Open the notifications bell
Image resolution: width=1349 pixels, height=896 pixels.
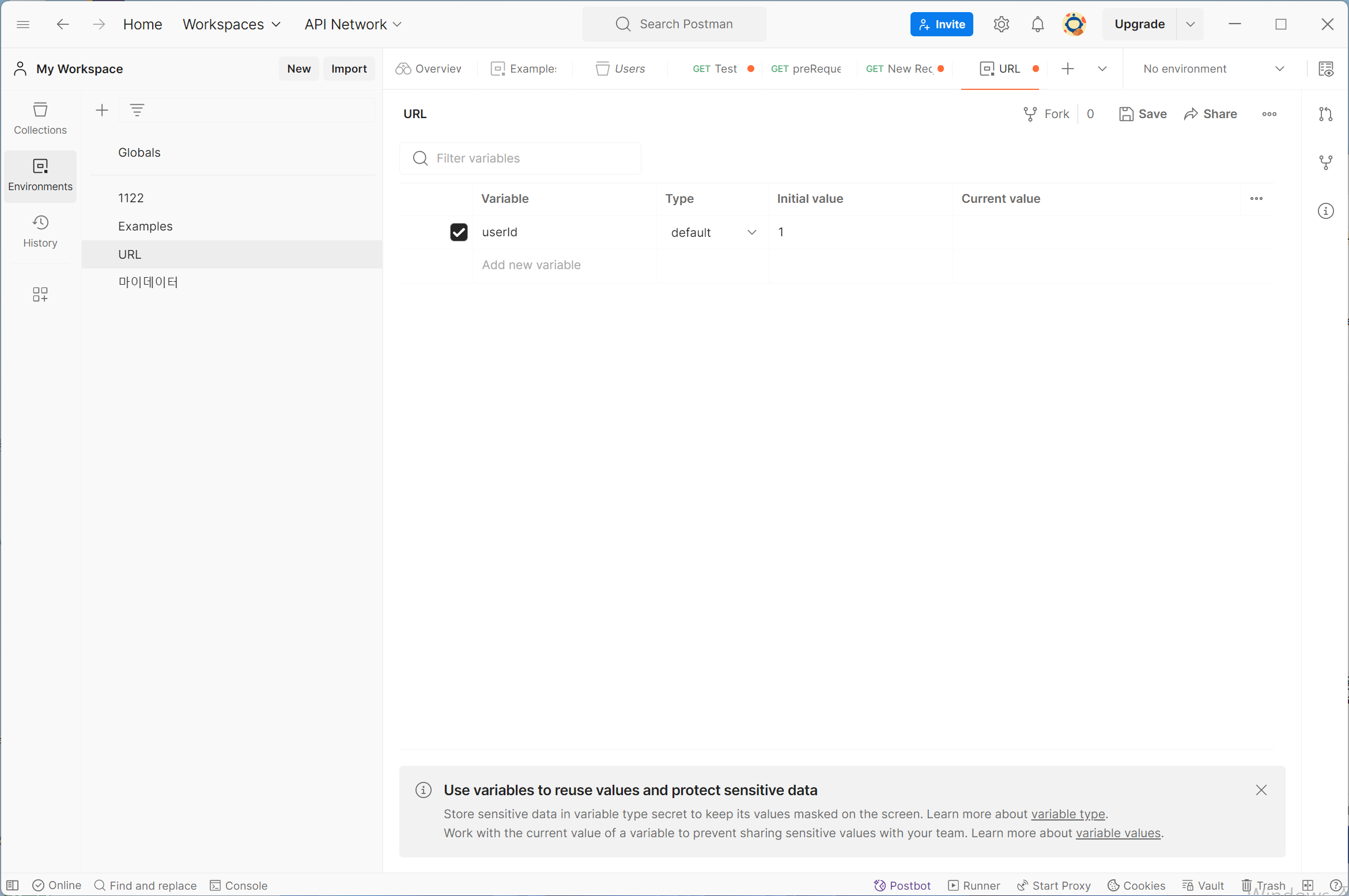(1037, 24)
